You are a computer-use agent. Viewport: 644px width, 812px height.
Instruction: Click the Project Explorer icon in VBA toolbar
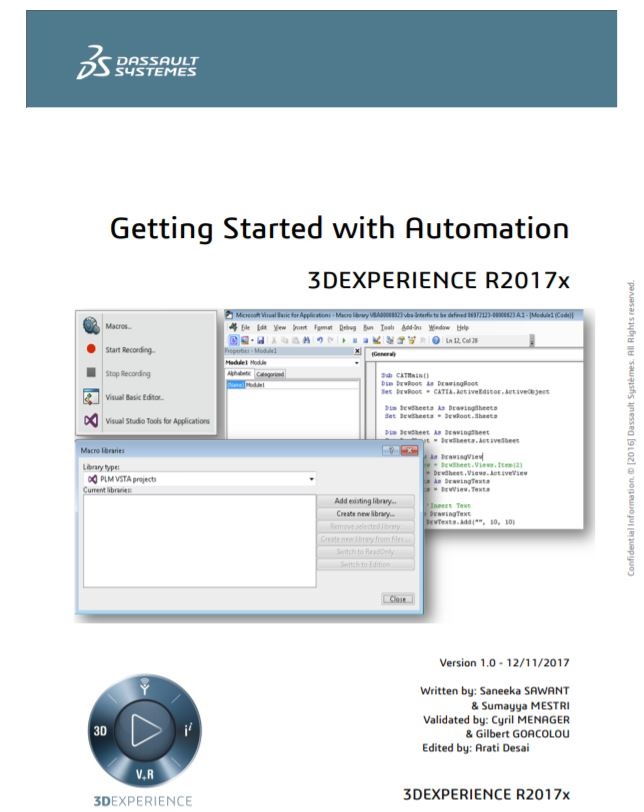(x=390, y=340)
